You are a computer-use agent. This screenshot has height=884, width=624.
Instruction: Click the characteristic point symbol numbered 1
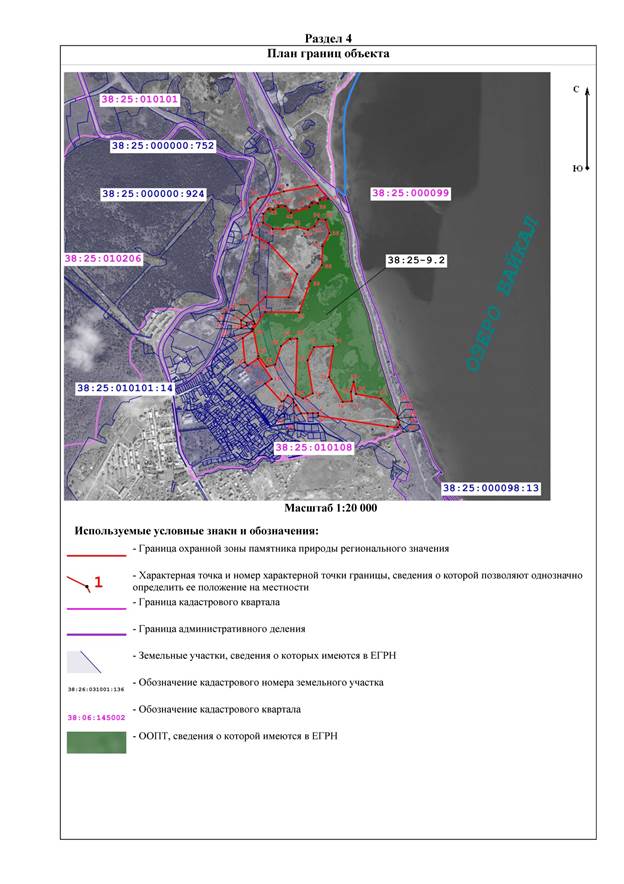[85, 583]
